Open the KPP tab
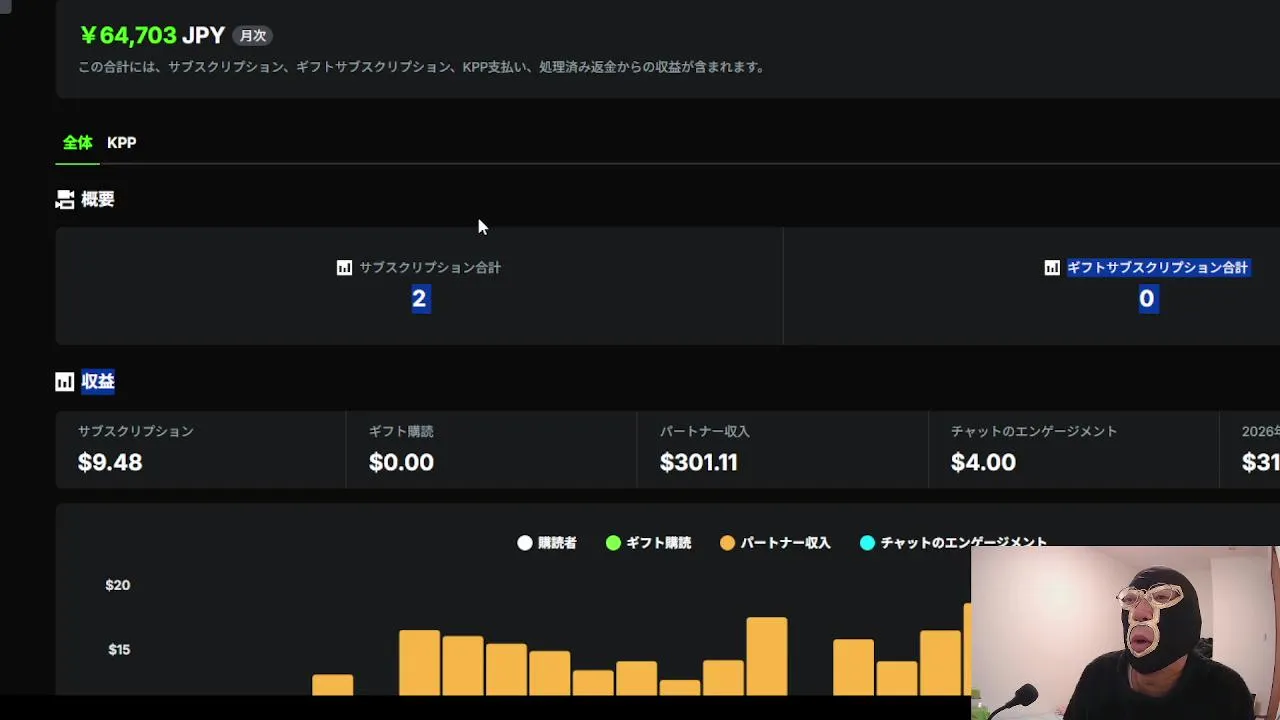This screenshot has height=720, width=1280. (121, 143)
